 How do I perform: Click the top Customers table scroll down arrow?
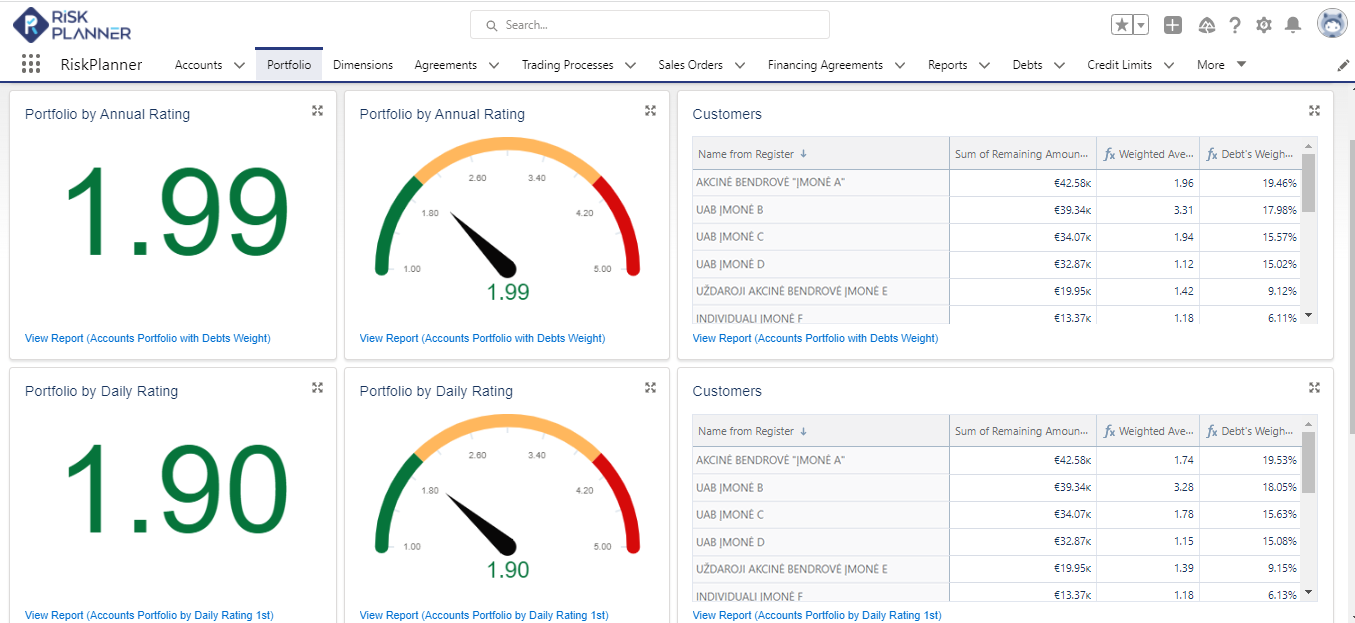click(x=1308, y=315)
